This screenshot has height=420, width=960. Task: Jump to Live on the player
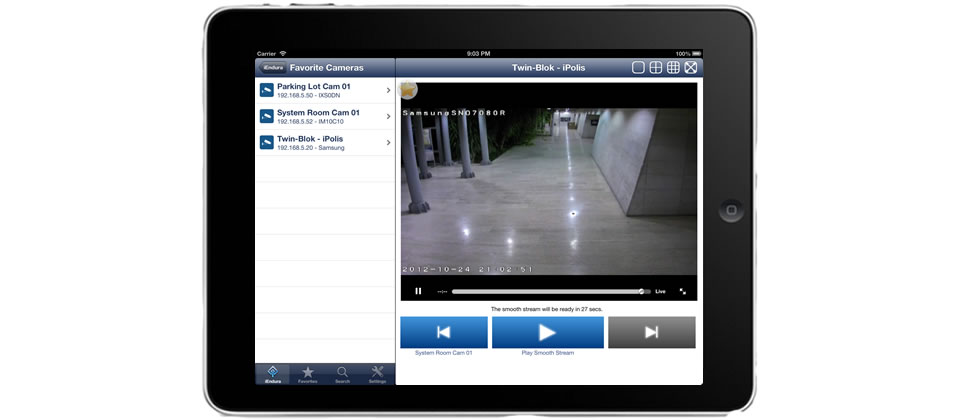click(x=660, y=291)
